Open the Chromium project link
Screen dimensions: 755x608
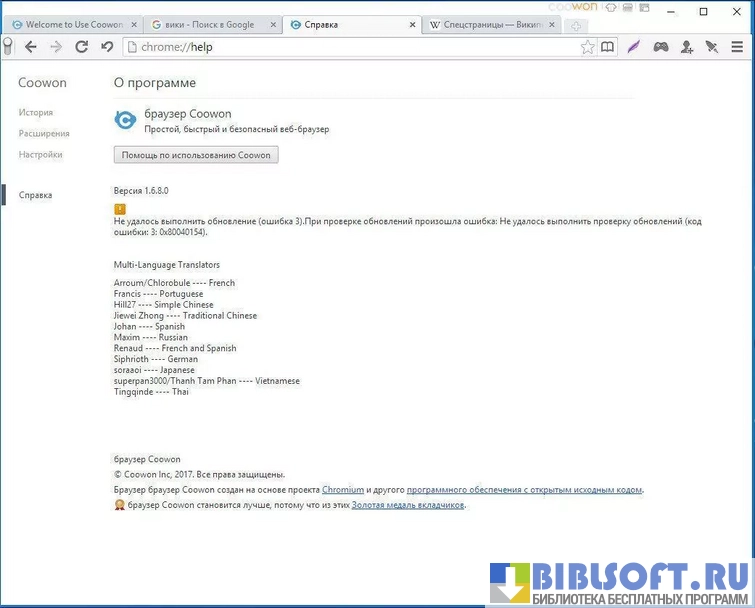[343, 490]
